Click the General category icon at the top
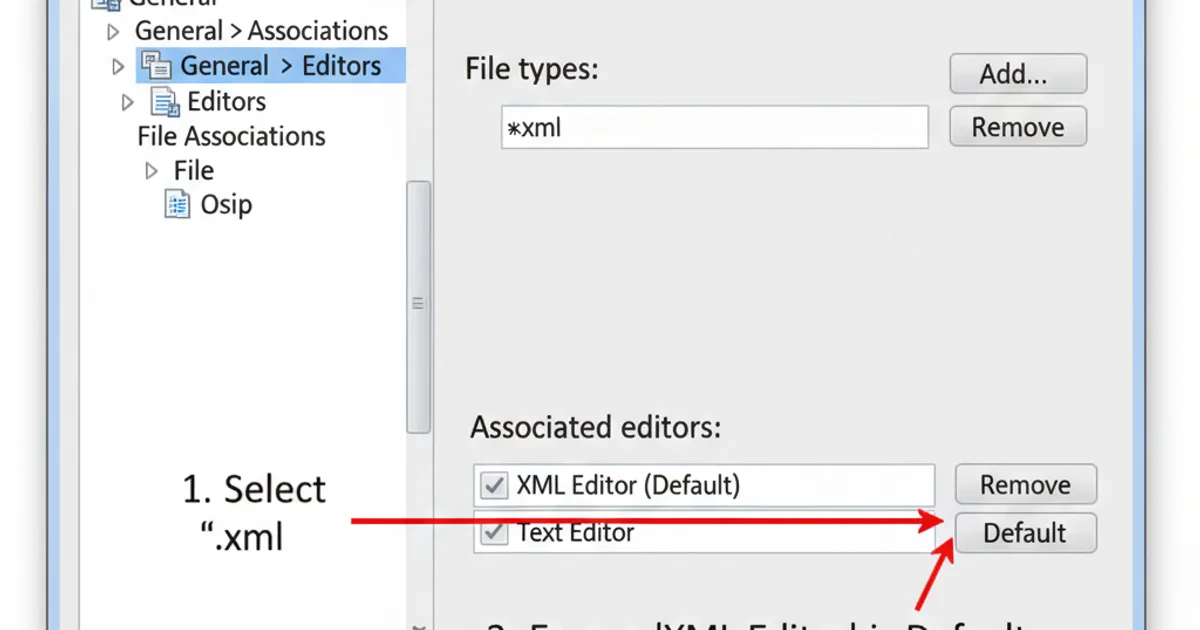Screen dimensions: 1200x630 pos(102,4)
